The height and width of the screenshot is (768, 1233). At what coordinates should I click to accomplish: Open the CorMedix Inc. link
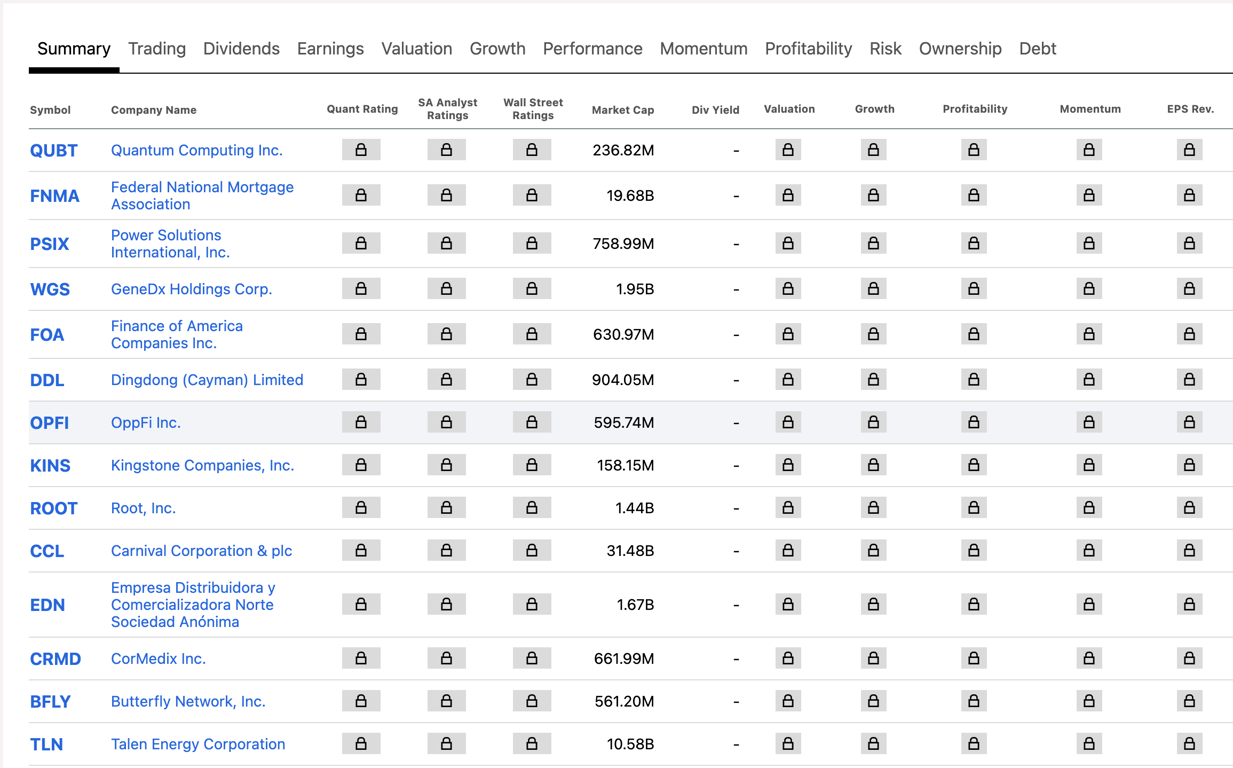coord(158,659)
